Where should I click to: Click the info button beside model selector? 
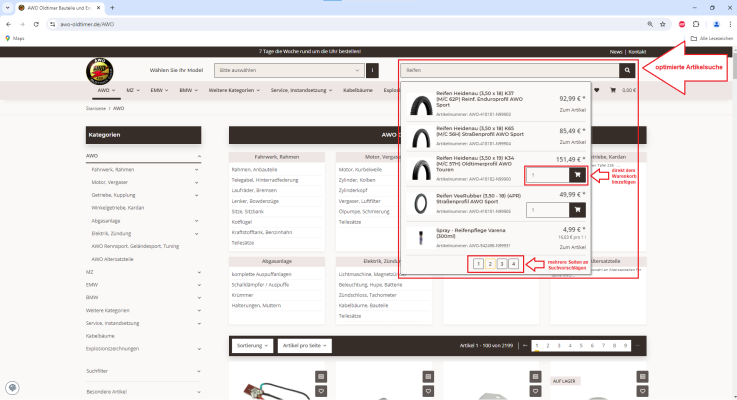(372, 71)
